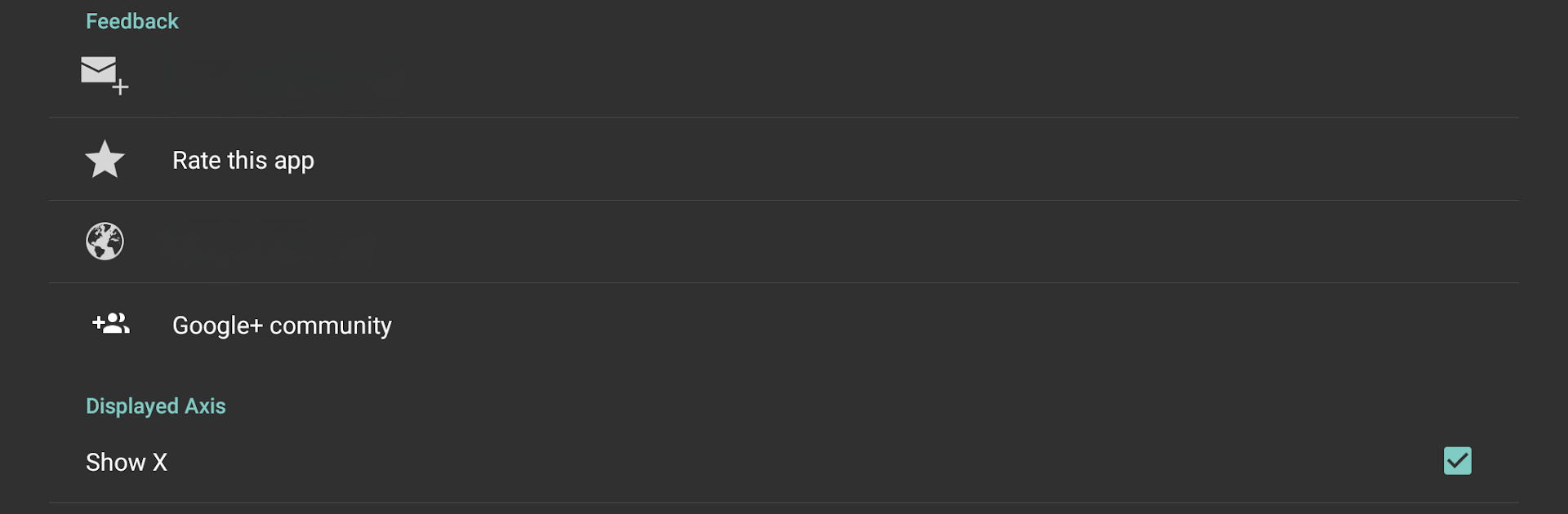1568x514 pixels.
Task: Select the Displayed Axis section header
Action: coord(156,406)
